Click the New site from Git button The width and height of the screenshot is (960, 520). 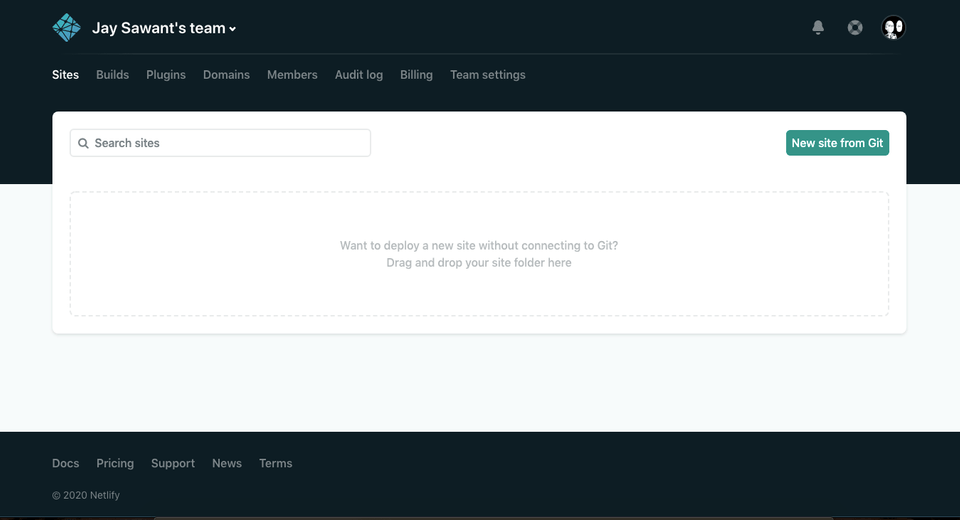[x=837, y=143]
